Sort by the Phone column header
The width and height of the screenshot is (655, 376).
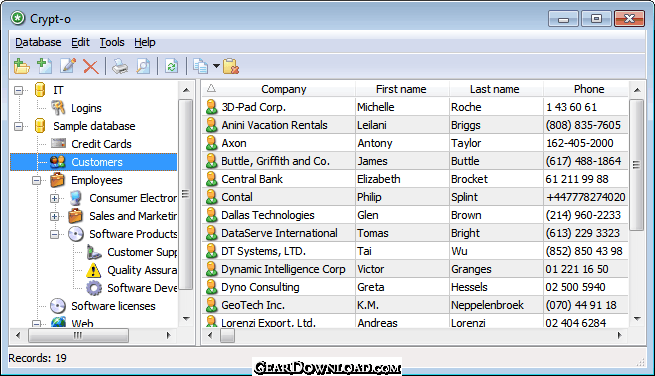589,89
